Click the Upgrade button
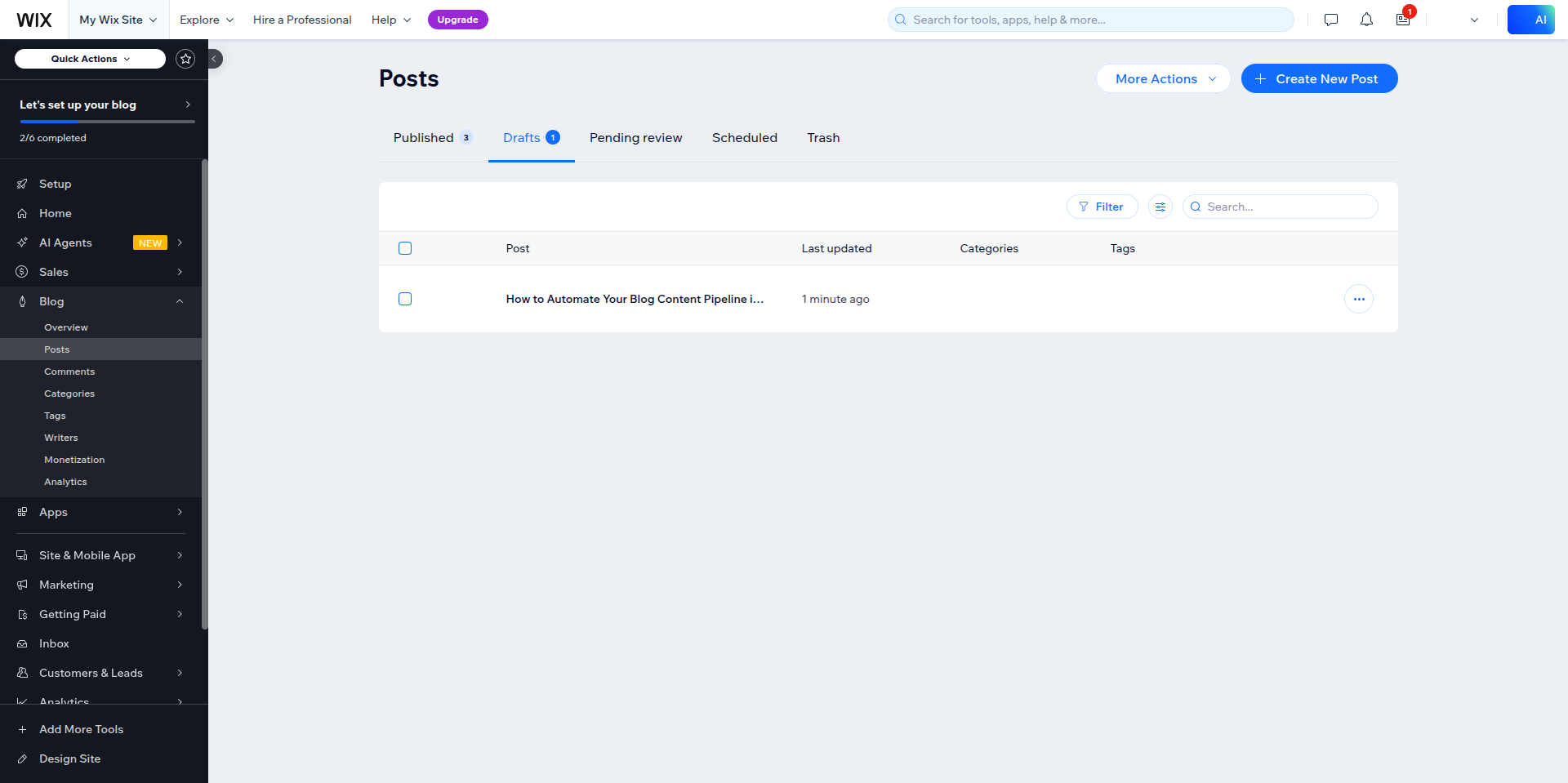 [x=458, y=20]
